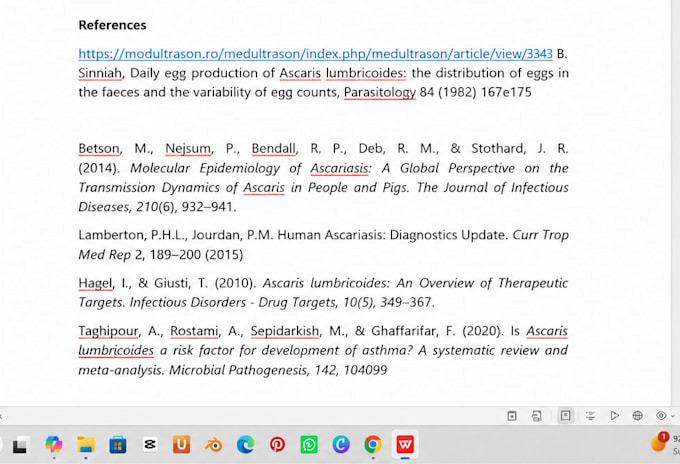Screen dimensions: 680x464
Task: Open Copilot from the taskbar
Action: tap(54, 444)
